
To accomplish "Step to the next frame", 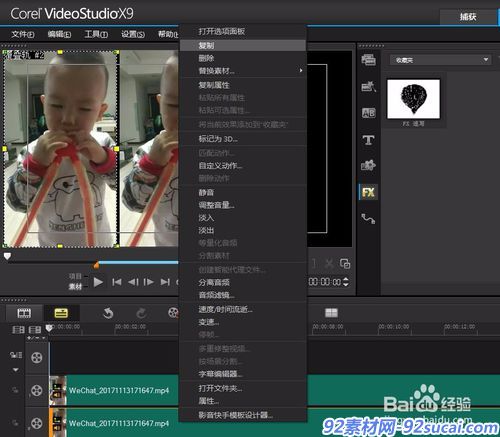I will coord(149,282).
